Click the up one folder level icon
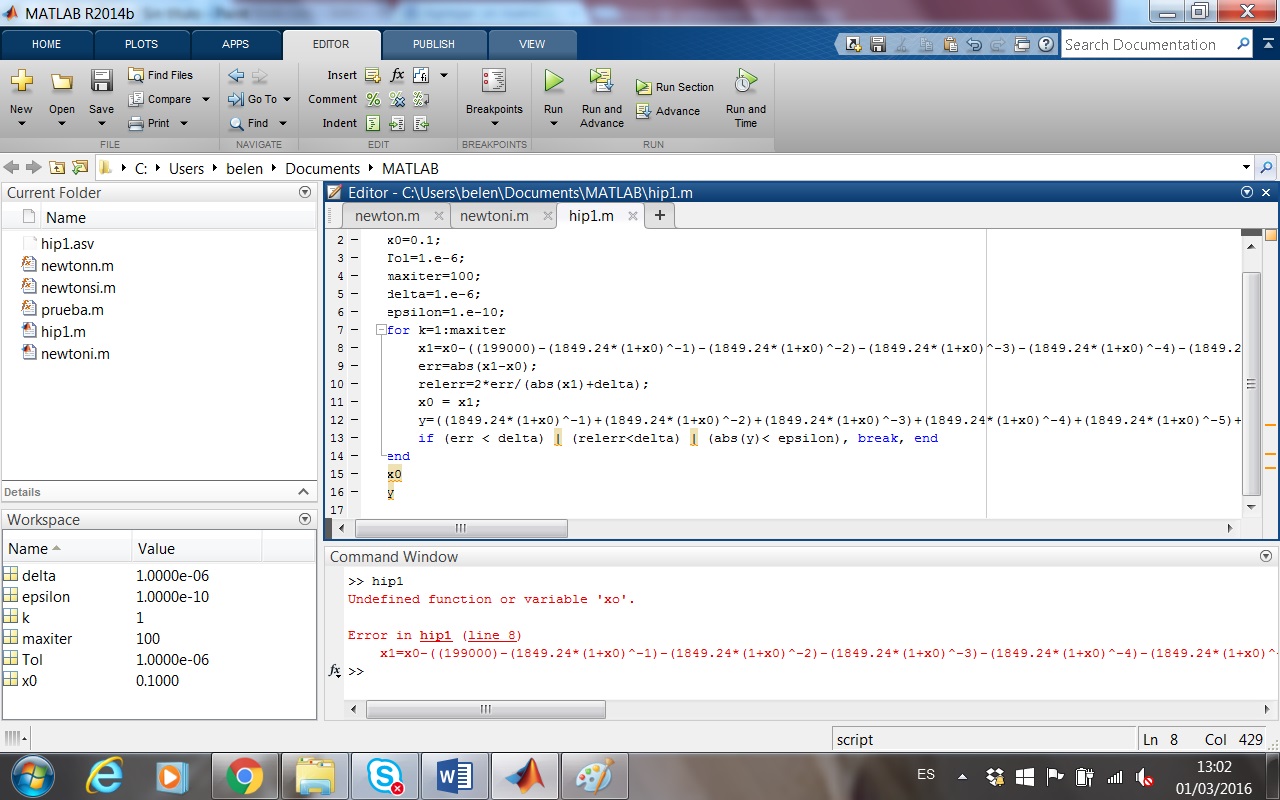1280x800 pixels. [57, 168]
